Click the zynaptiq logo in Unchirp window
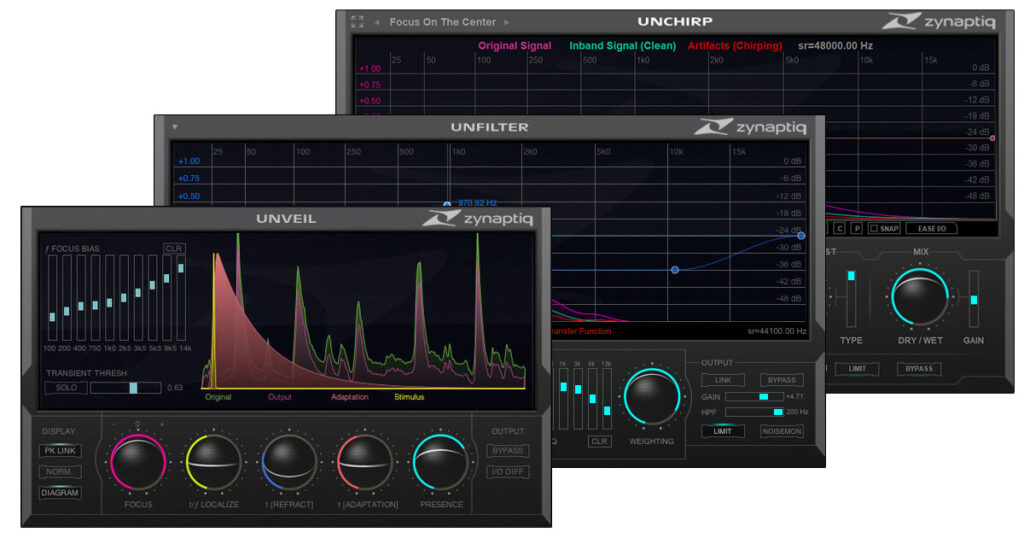This screenshot has height=538, width=1024. click(x=938, y=21)
